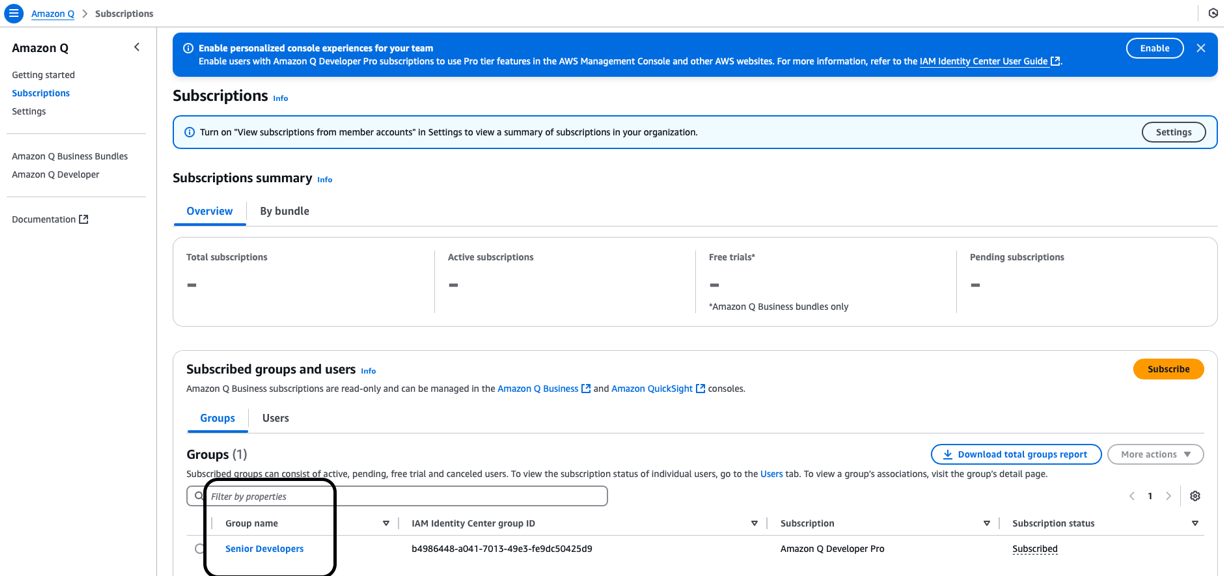Select the Groups tab
This screenshot has height=576, width=1224.
point(217,418)
